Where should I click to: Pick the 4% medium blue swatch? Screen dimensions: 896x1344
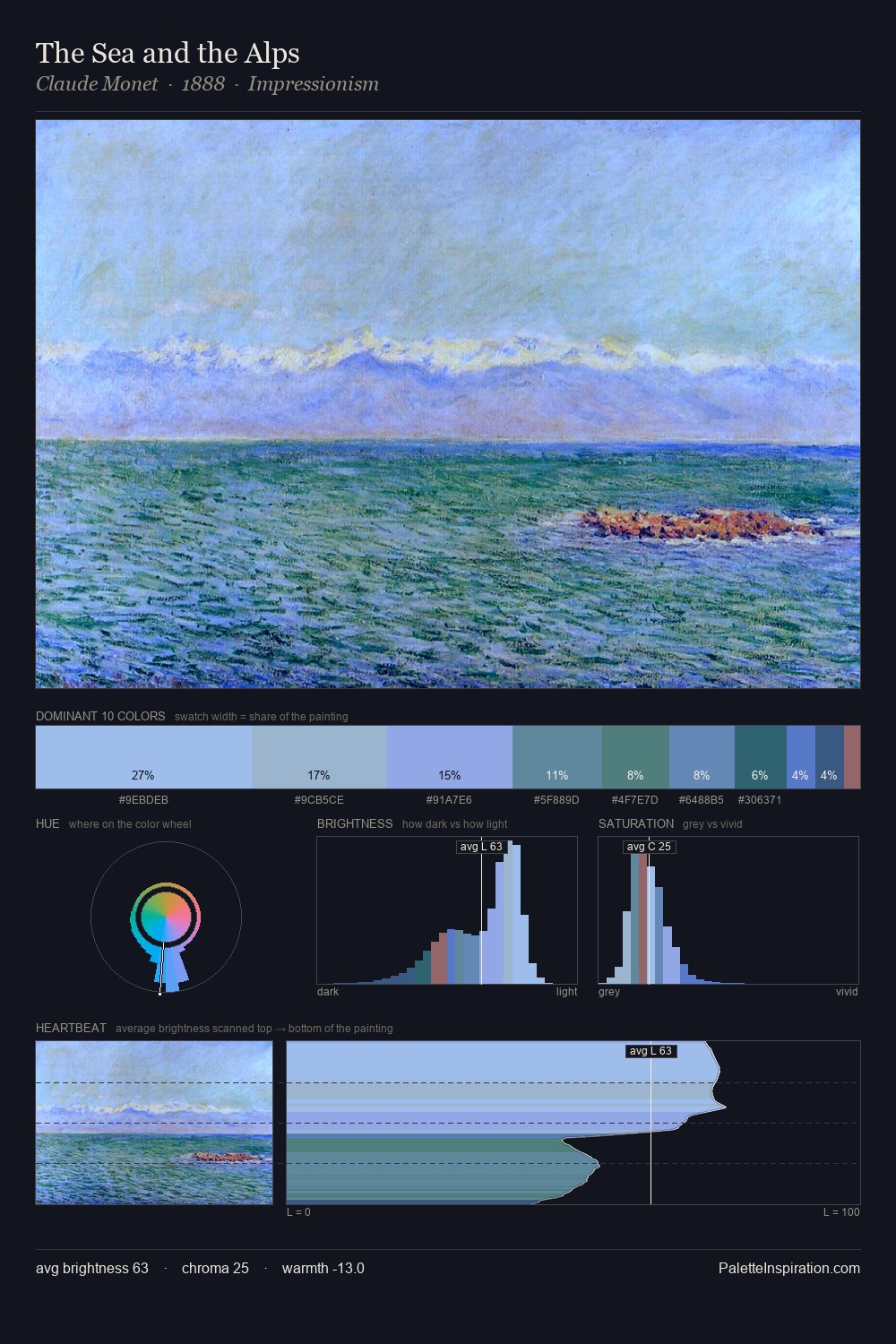800,757
